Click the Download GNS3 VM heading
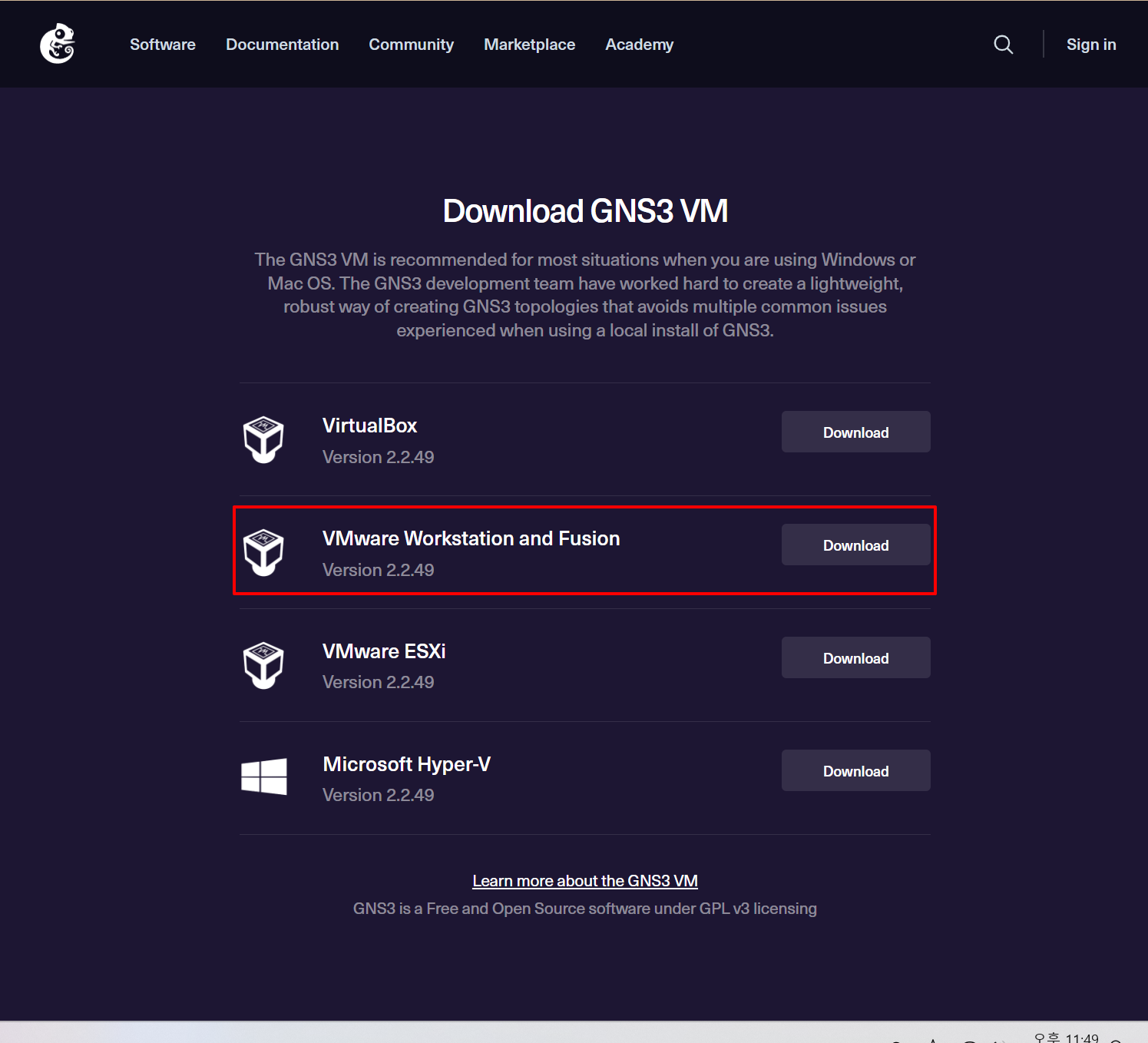The width and height of the screenshot is (1148, 1043). 585,211
